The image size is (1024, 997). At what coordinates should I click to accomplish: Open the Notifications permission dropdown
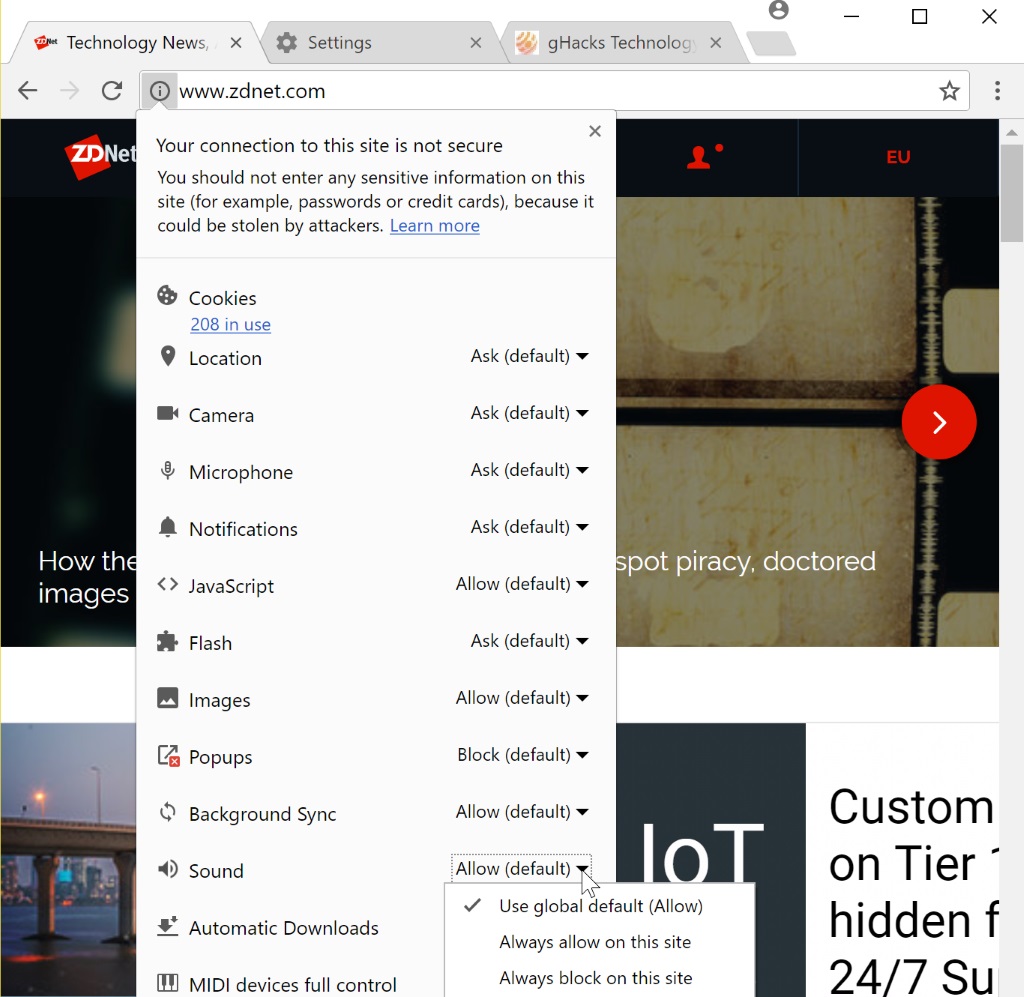point(529,527)
